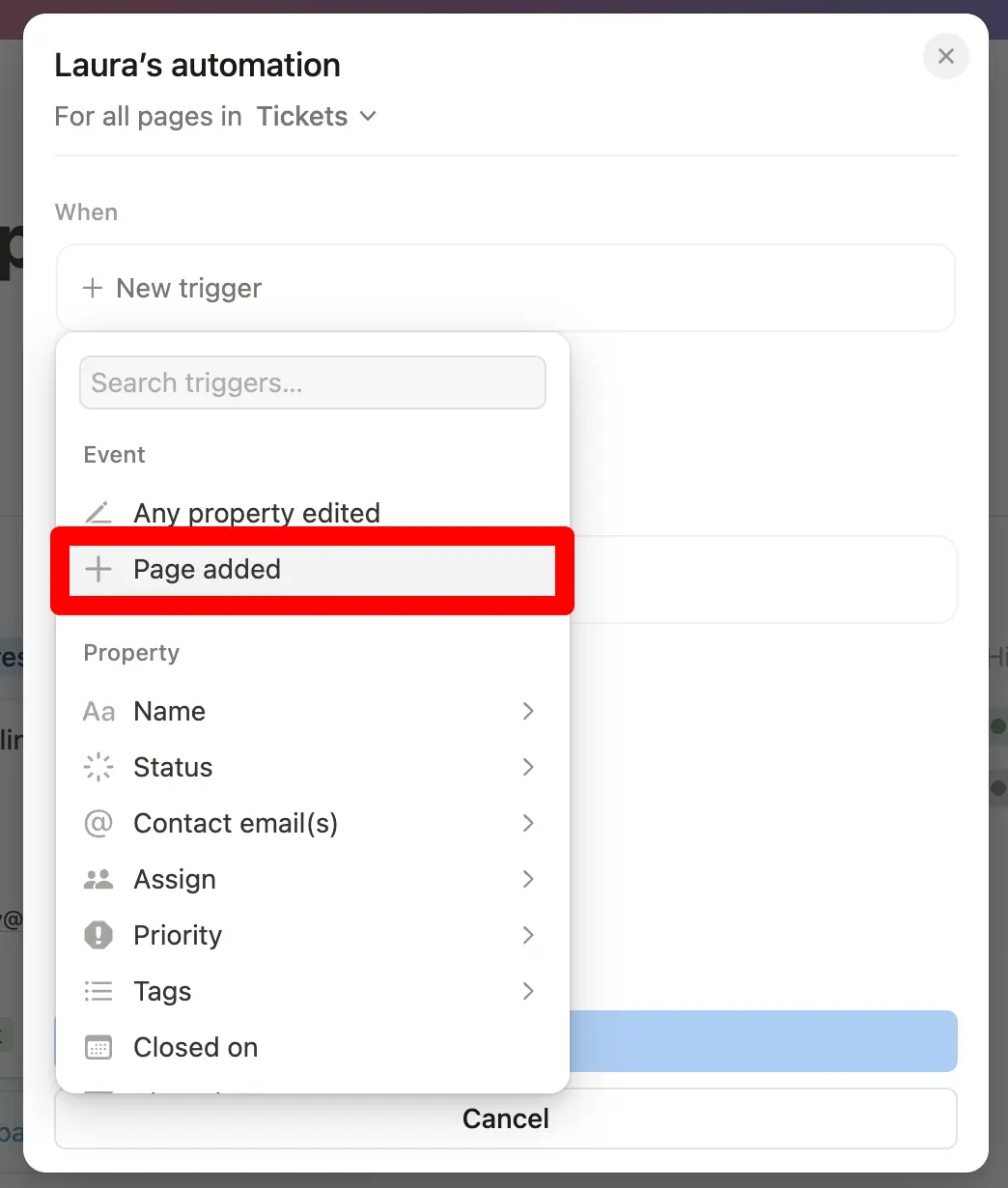Click the calendar icon for Closed on
The height and width of the screenshot is (1188, 1008).
98,1048
